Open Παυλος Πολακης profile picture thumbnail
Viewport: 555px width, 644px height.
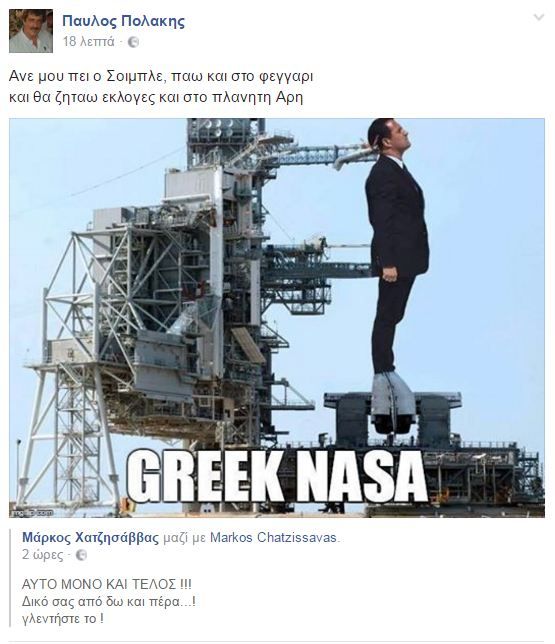pyautogui.click(x=31, y=31)
